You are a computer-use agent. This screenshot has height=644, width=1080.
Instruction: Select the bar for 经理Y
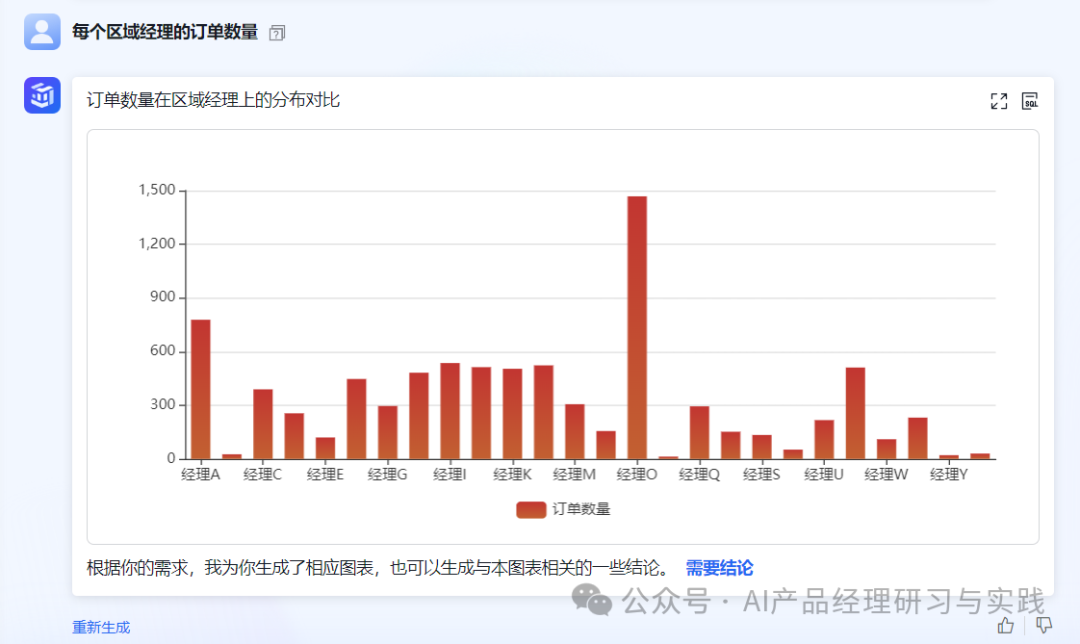pyautogui.click(x=948, y=457)
